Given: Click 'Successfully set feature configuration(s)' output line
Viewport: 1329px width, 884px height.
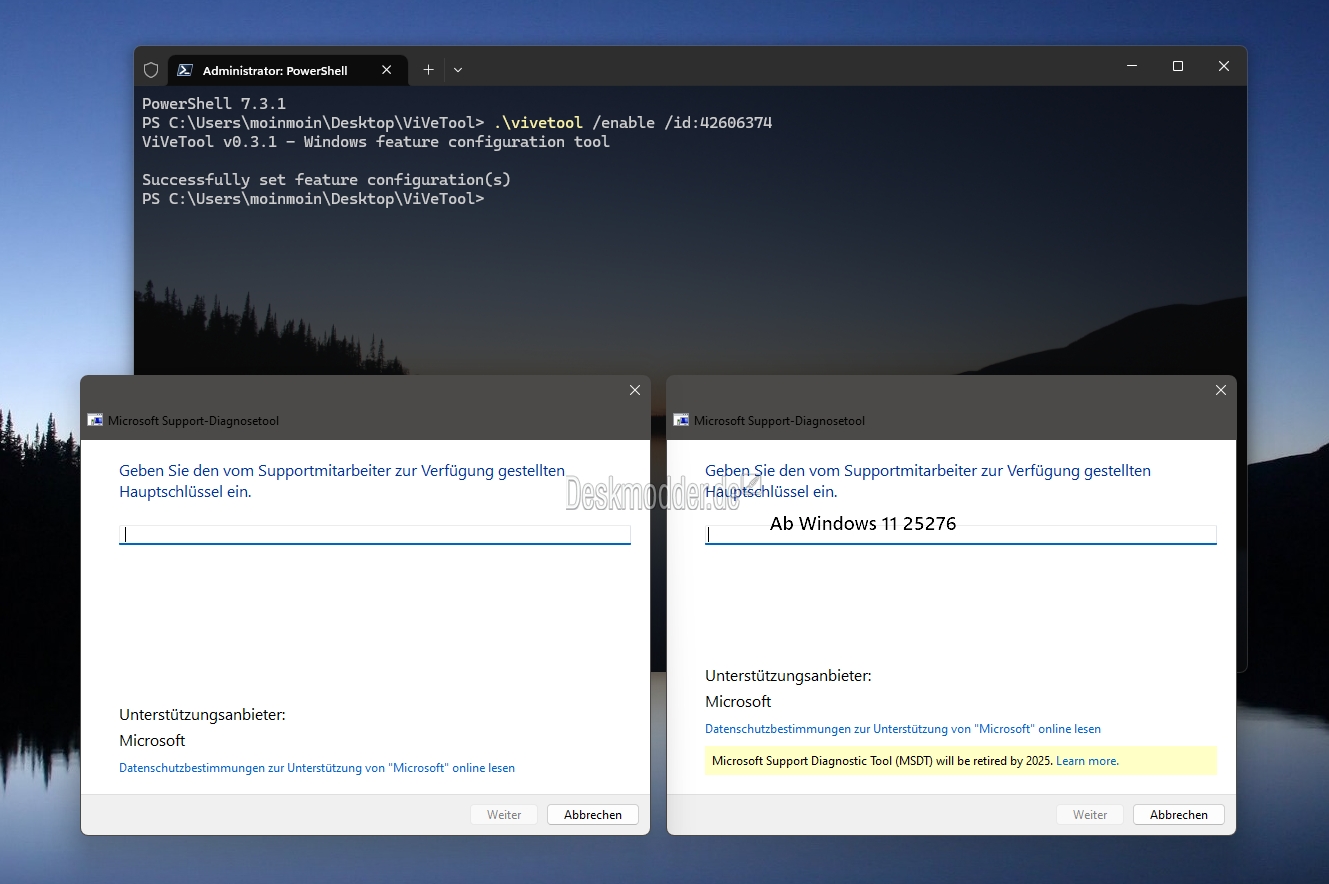Looking at the screenshot, I should coord(326,180).
